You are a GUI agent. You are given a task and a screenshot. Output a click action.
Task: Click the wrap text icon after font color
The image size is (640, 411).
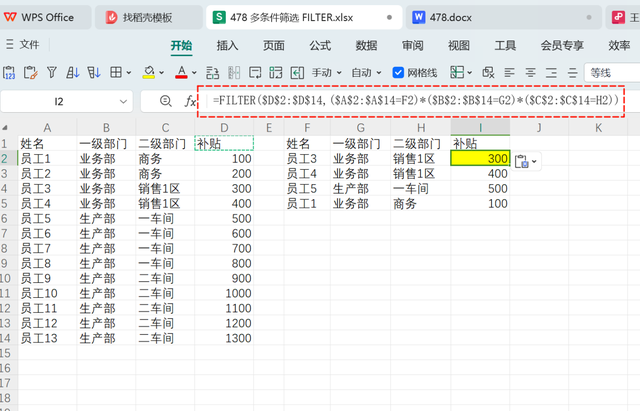pyautogui.click(x=212, y=73)
